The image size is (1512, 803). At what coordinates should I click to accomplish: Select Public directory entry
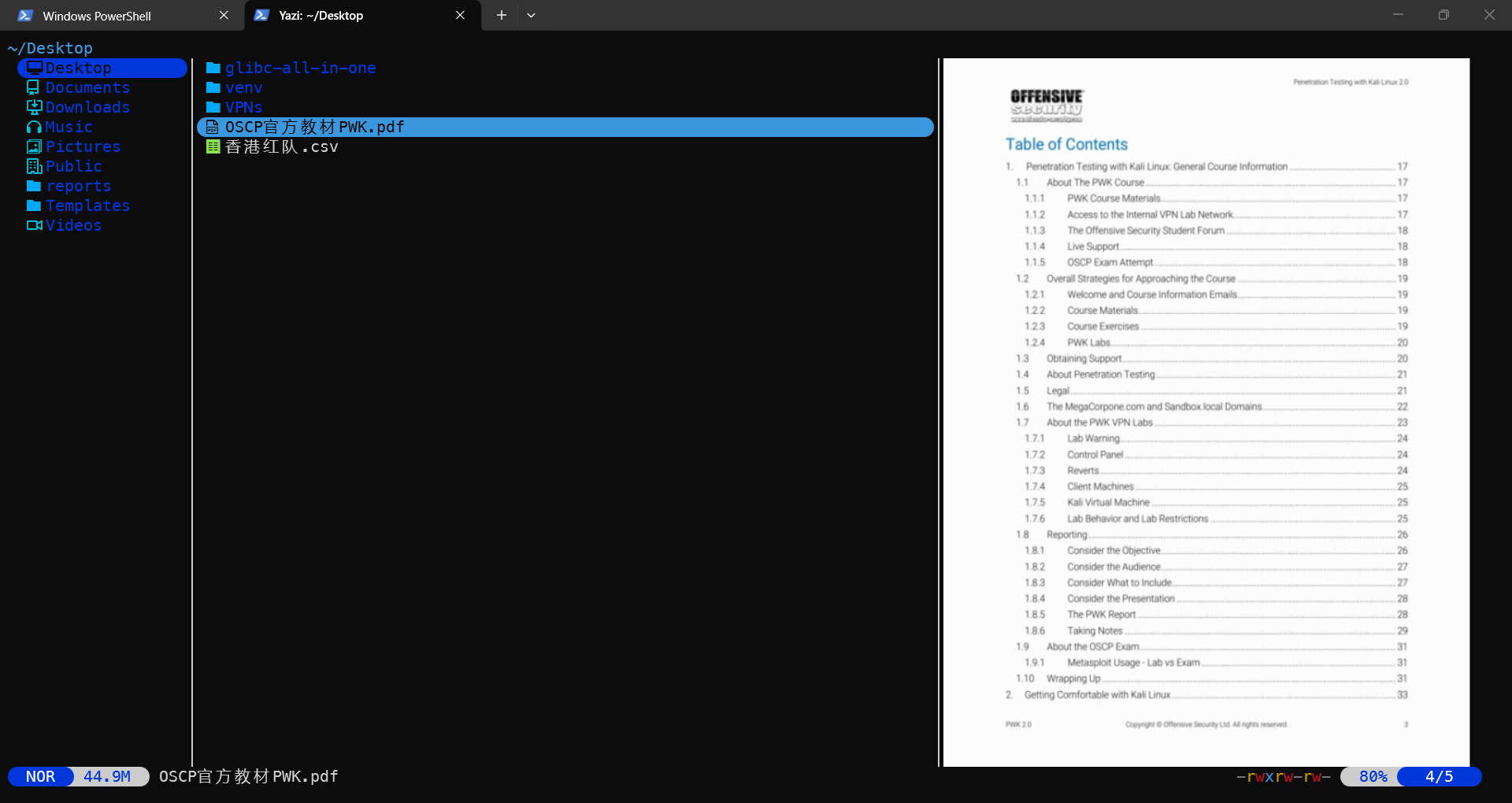click(73, 166)
